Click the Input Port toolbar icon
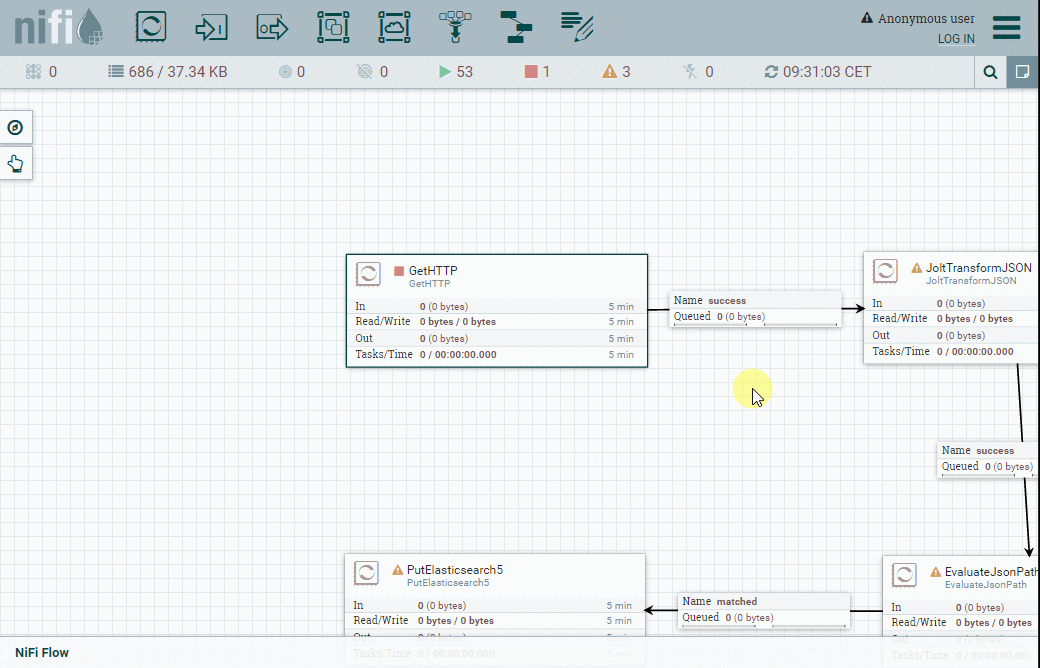Viewport: 1040px width, 668px height. pyautogui.click(x=212, y=27)
